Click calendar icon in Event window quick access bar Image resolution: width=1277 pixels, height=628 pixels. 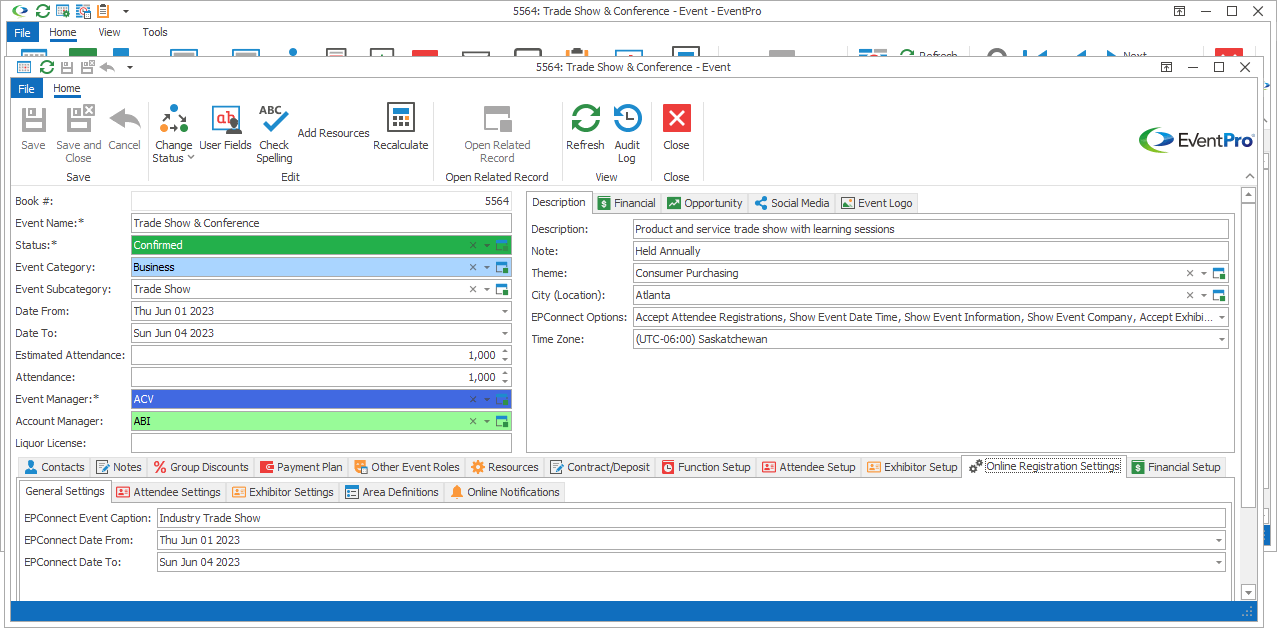point(24,67)
